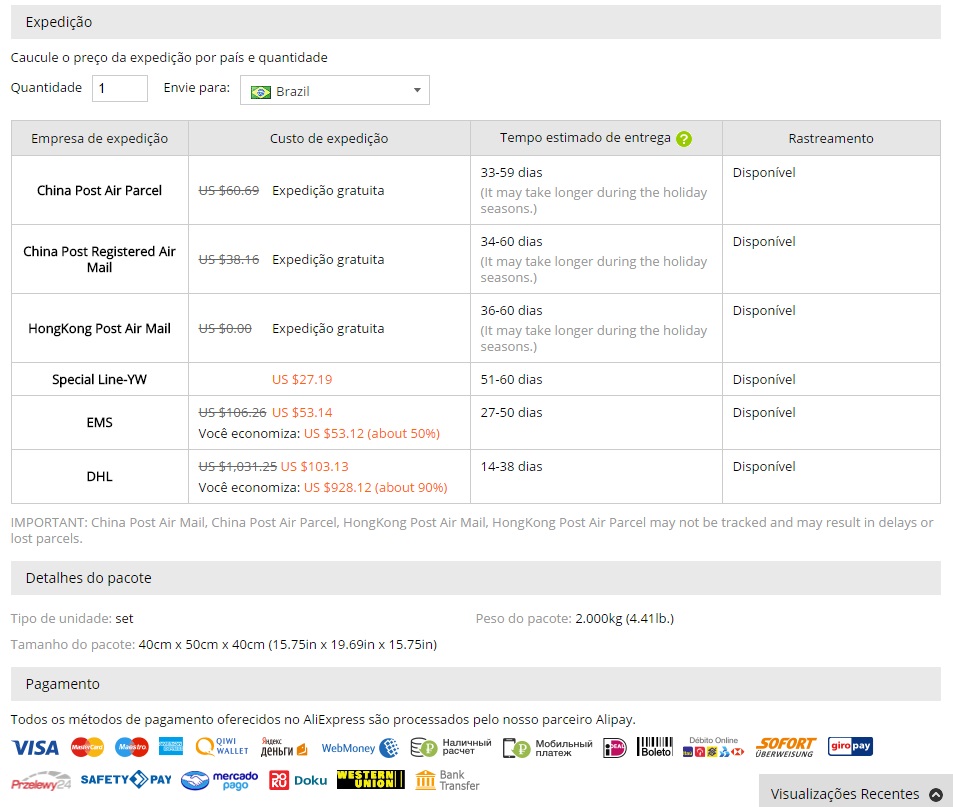Choose the QIWI Wallet payment icon
The image size is (953, 807).
(x=221, y=747)
